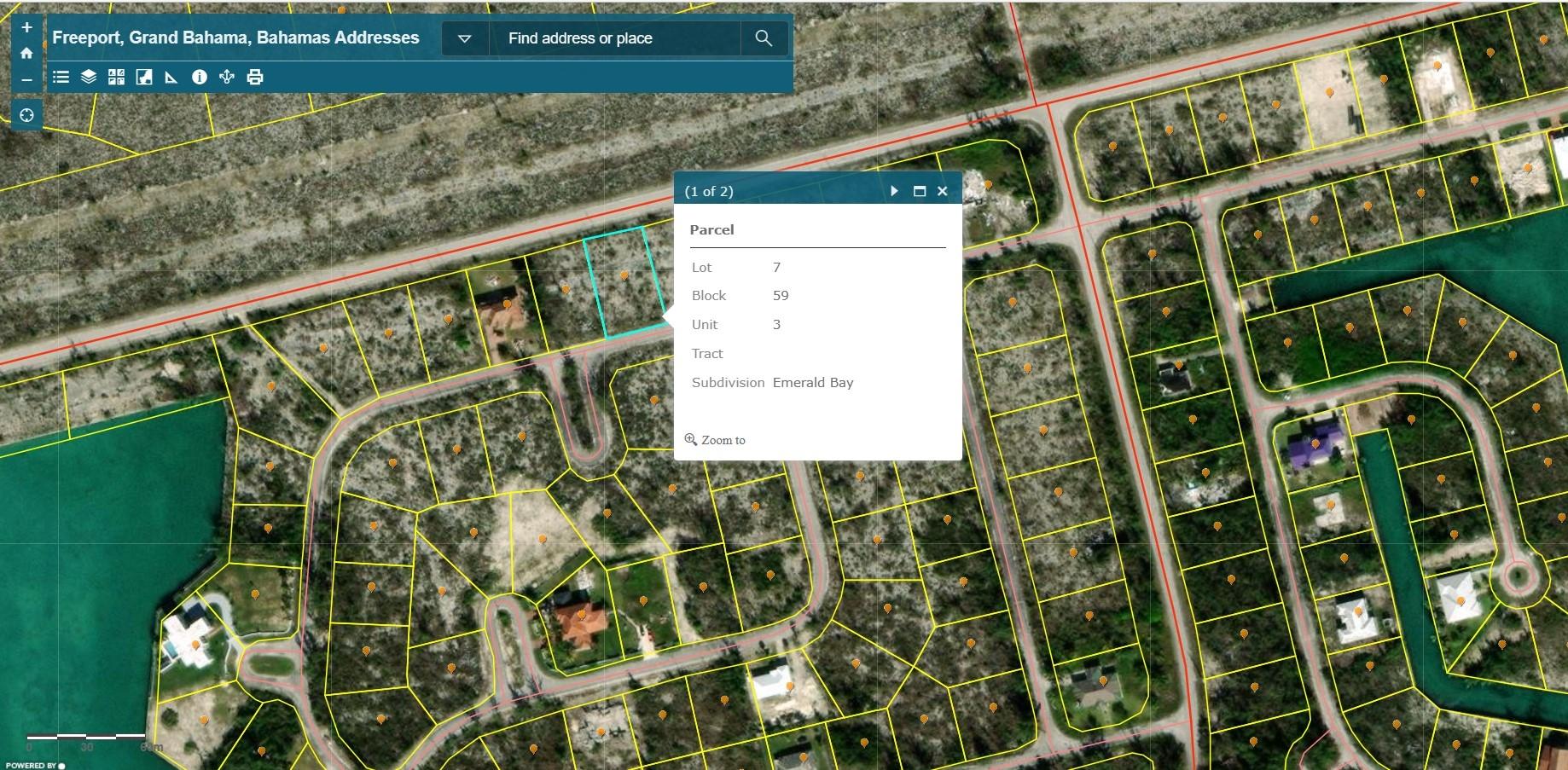Viewport: 1568px width, 770px height.
Task: Expand the search source dropdown arrow
Action: [x=465, y=38]
